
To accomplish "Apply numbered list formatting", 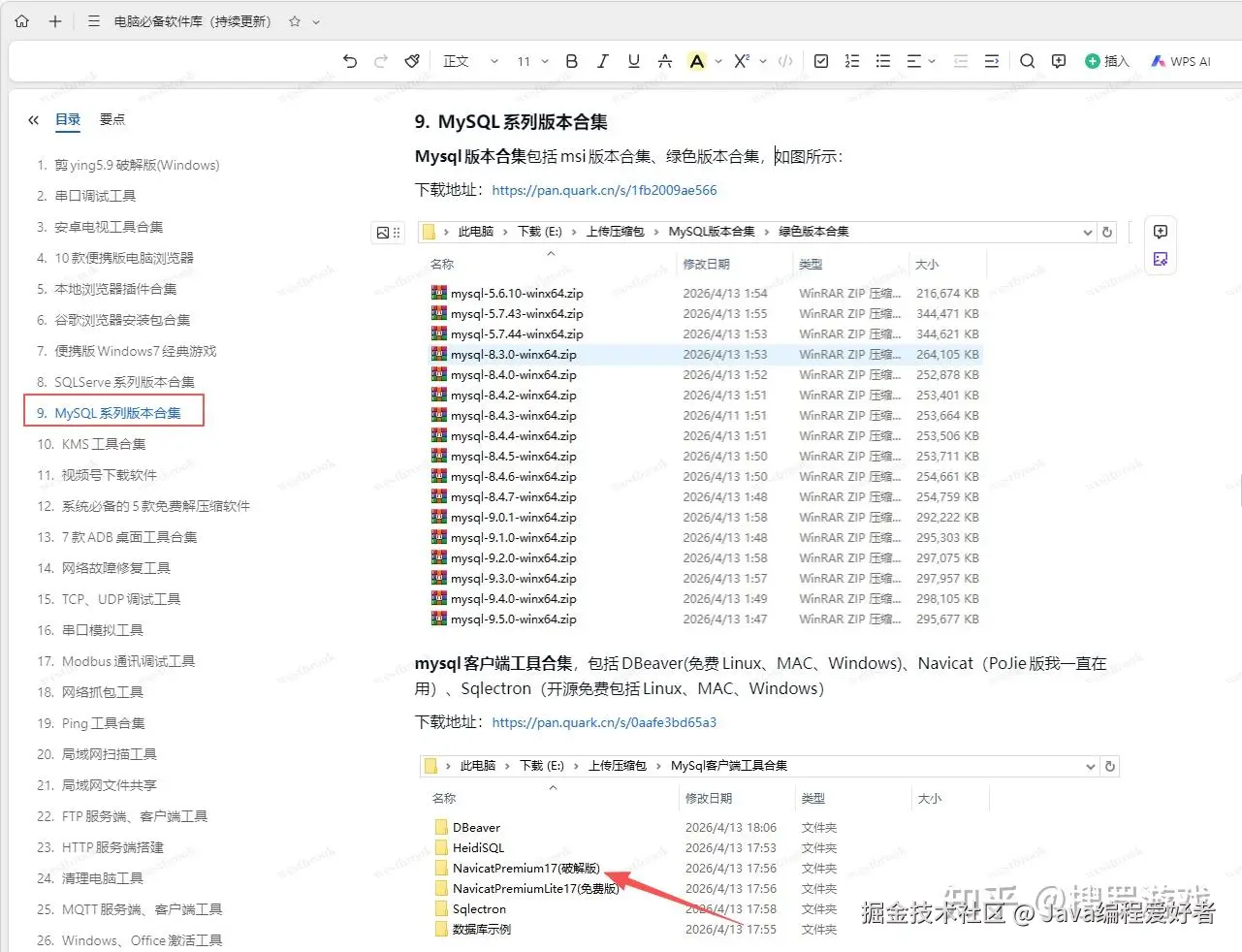I will [852, 61].
